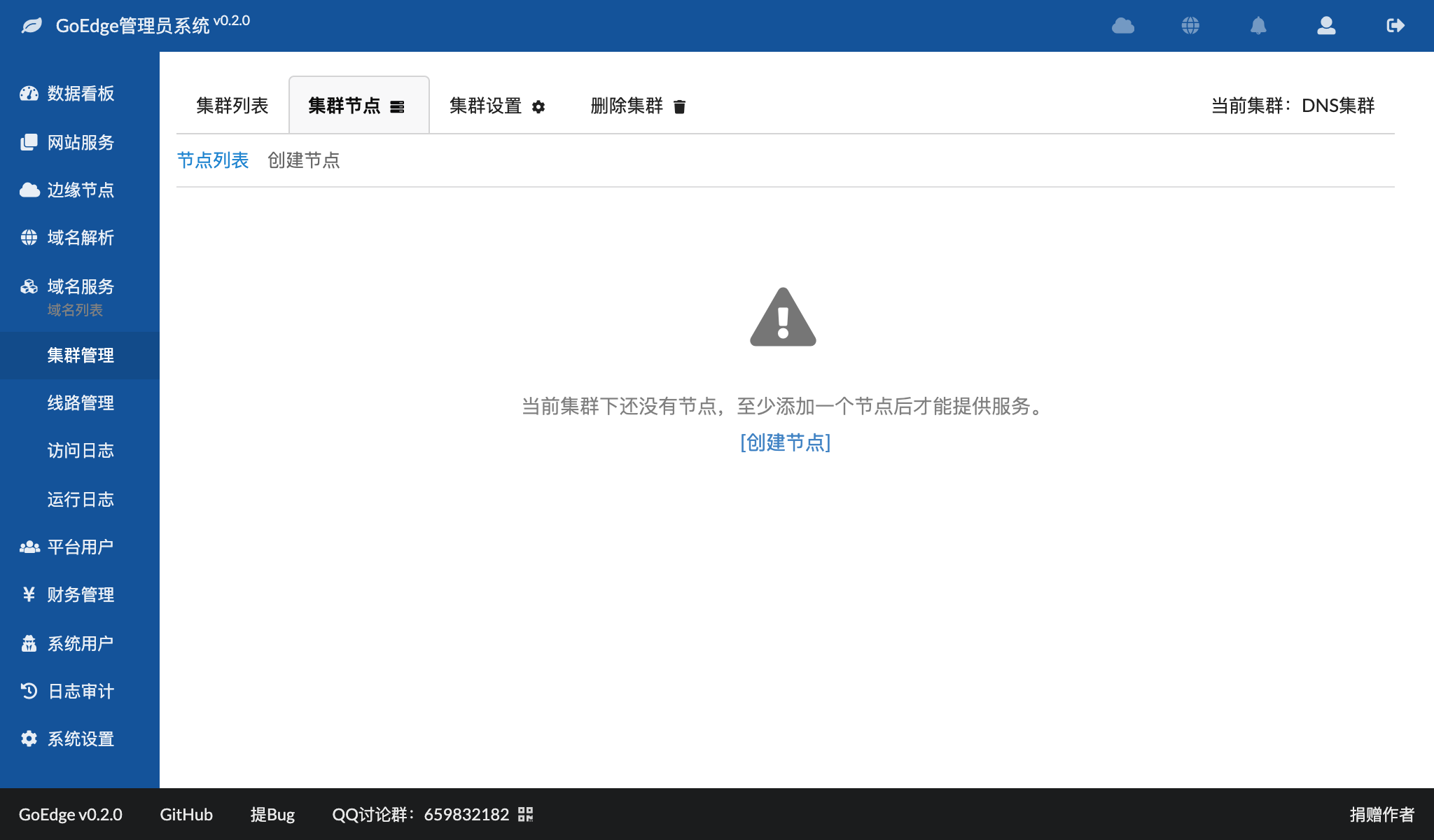The height and width of the screenshot is (840, 1434).
Task: Open the 删除集群 tab
Action: (x=639, y=106)
